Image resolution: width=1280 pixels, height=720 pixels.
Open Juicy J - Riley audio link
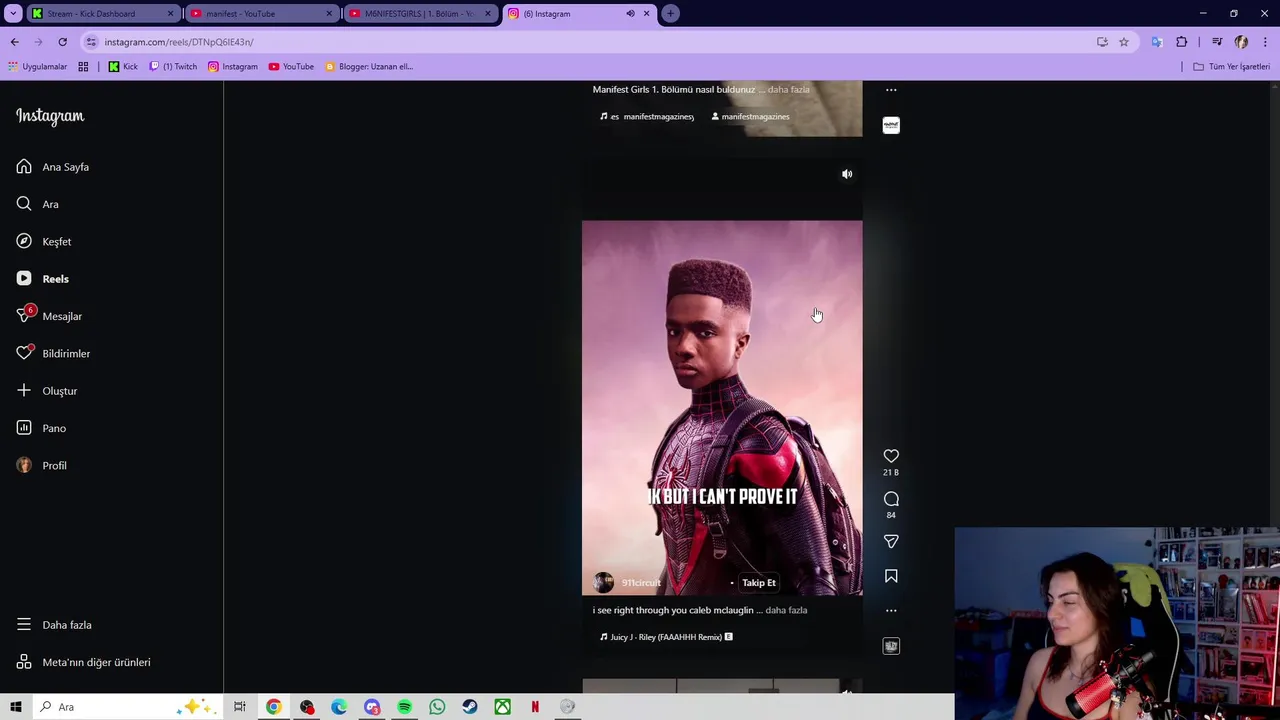666,637
